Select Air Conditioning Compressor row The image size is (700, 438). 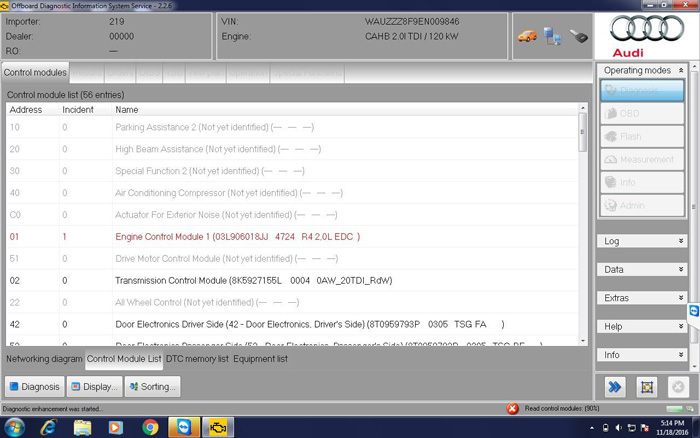click(x=292, y=193)
